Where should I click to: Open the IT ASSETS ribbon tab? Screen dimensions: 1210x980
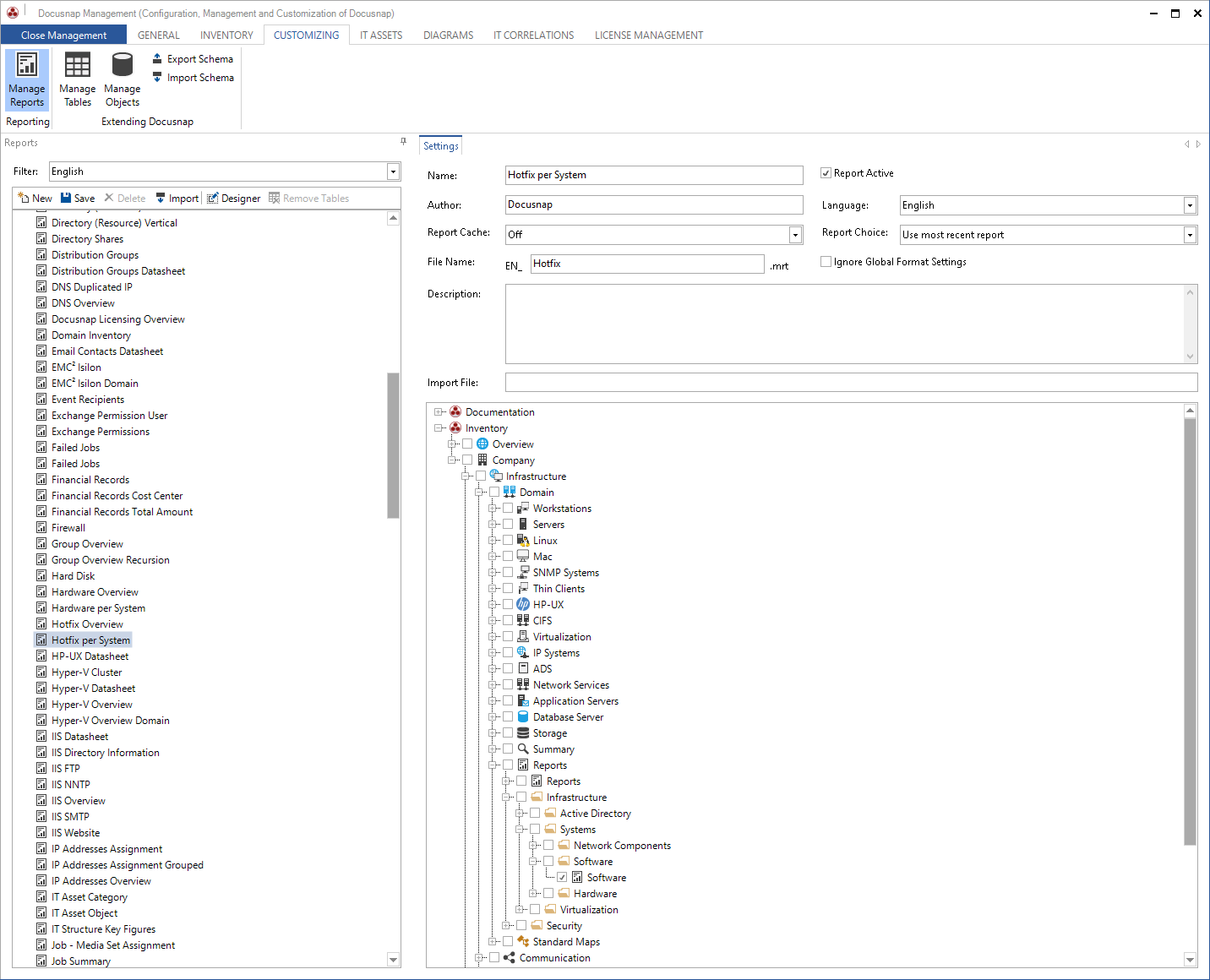[x=381, y=35]
